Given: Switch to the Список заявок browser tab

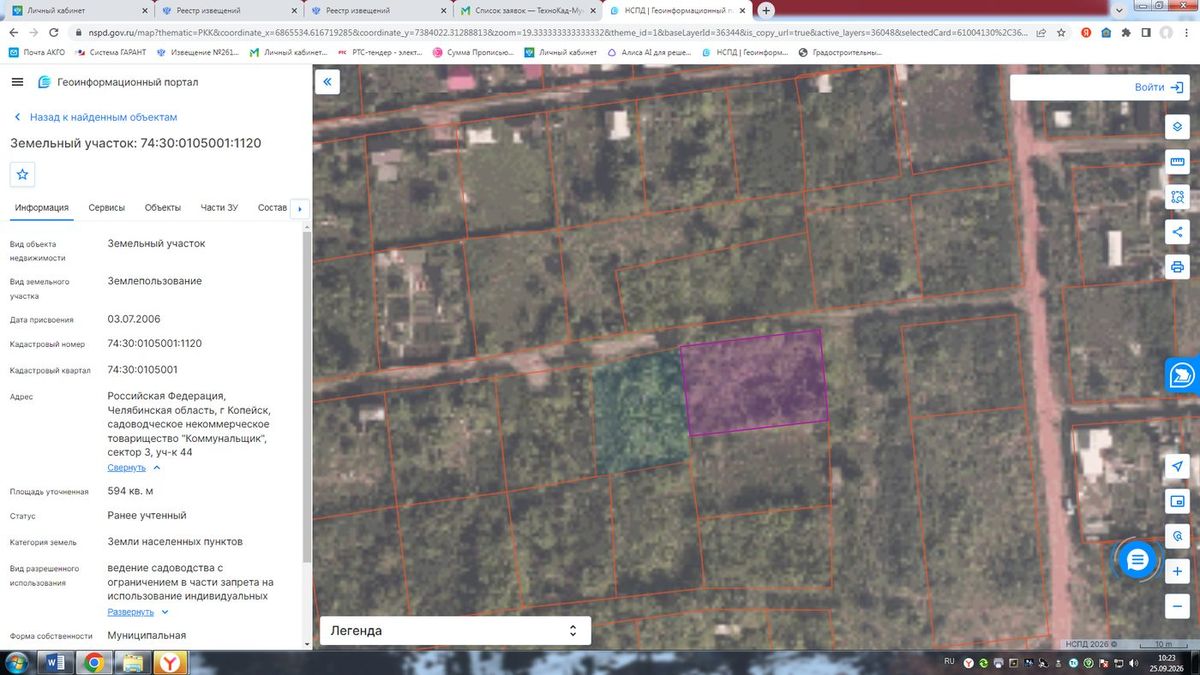Looking at the screenshot, I should click(x=526, y=10).
